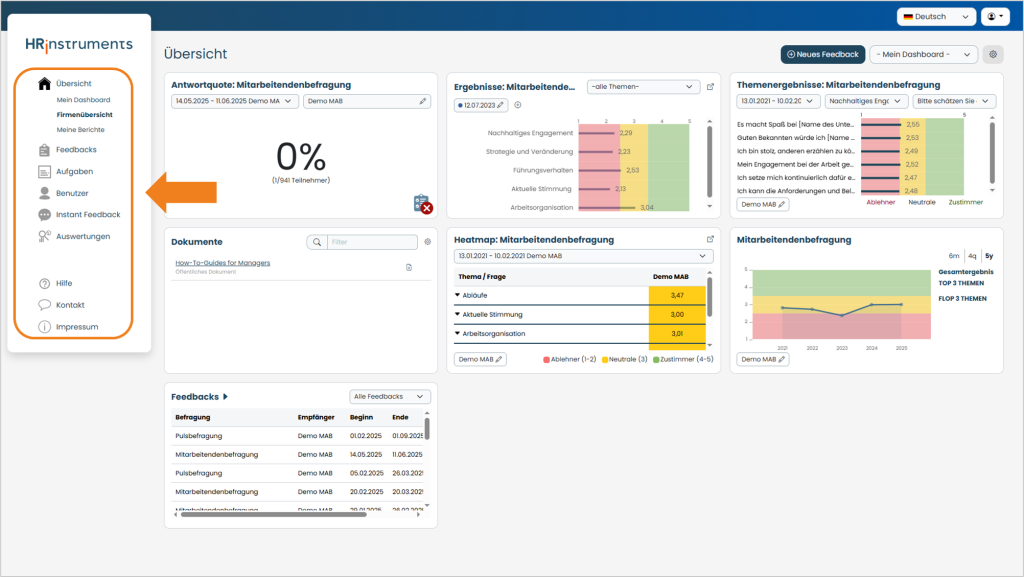Open dashboard settings gear next to Mein Dashboard
1024x577 pixels.
pyautogui.click(x=993, y=54)
